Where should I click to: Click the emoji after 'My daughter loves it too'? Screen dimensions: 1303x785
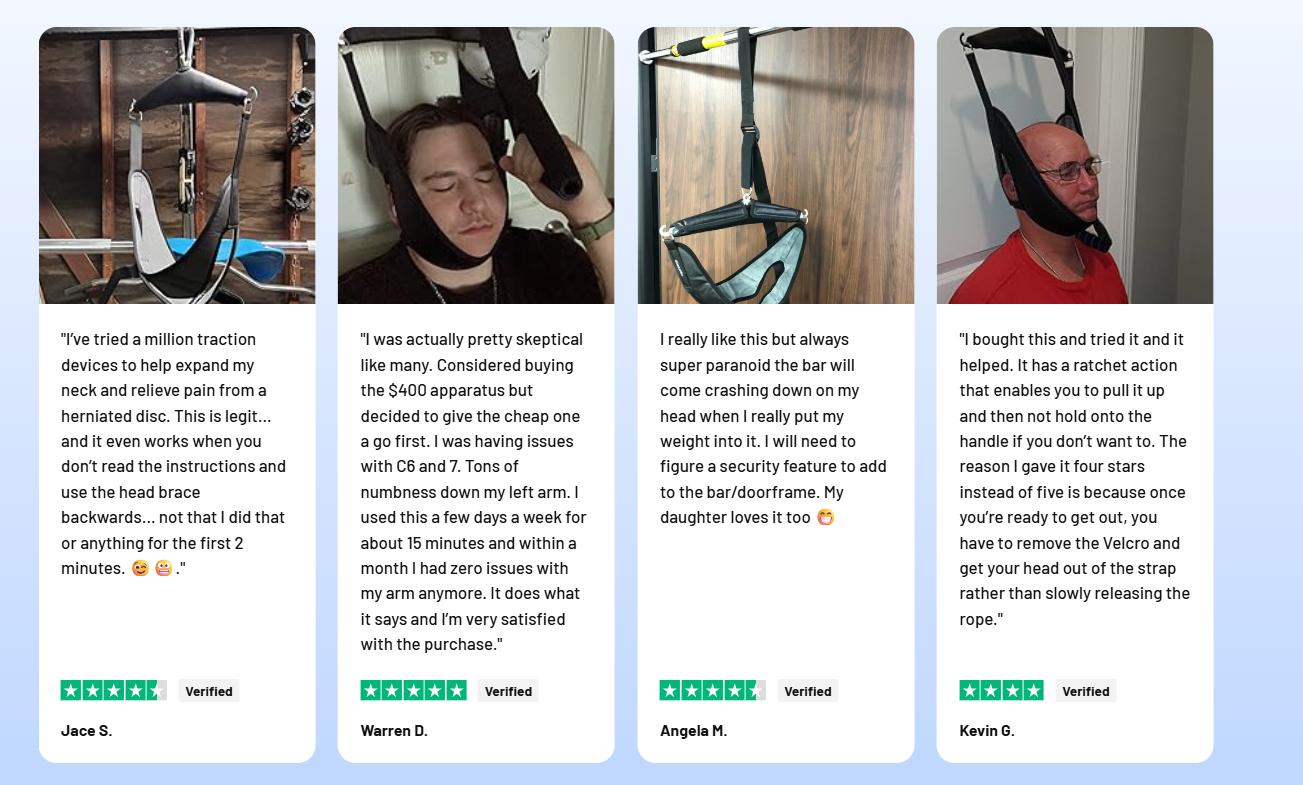[825, 518]
